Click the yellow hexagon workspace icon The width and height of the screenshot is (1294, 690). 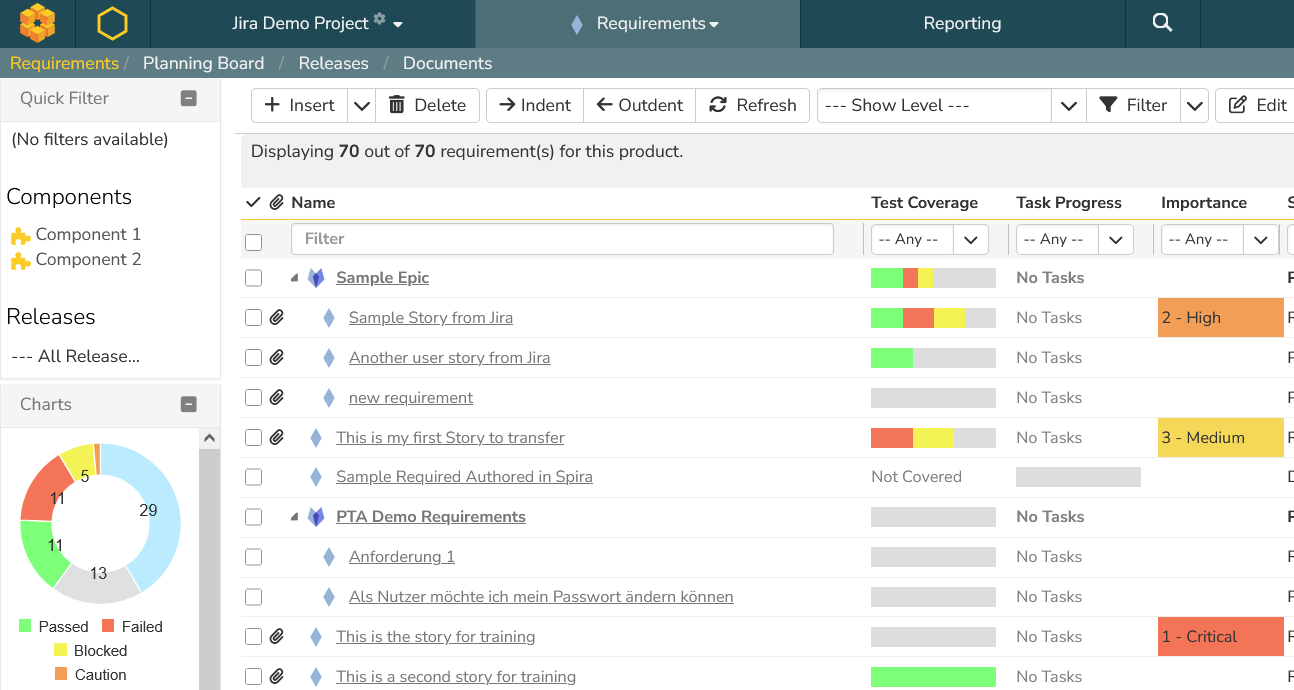[112, 23]
